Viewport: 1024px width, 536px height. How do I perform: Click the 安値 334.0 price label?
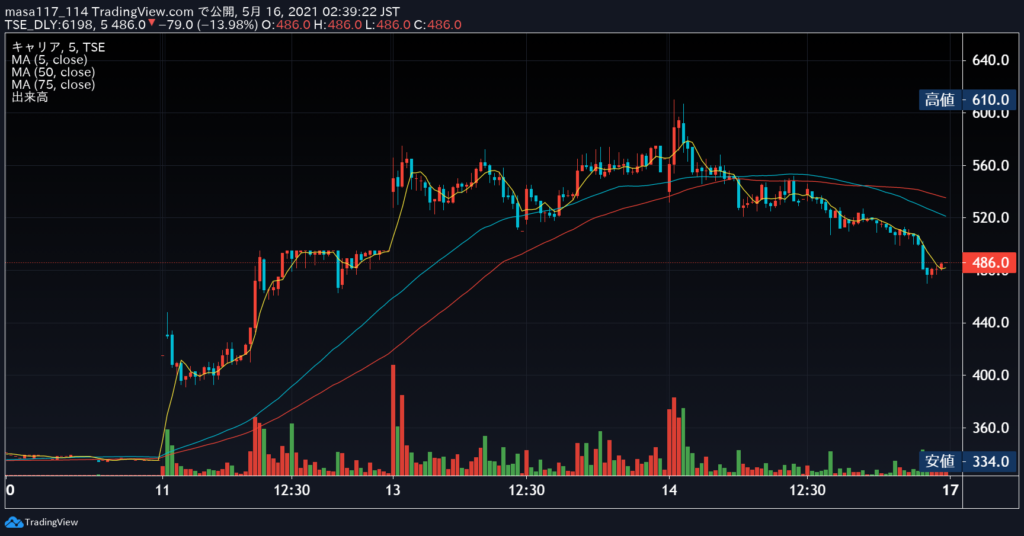point(968,462)
